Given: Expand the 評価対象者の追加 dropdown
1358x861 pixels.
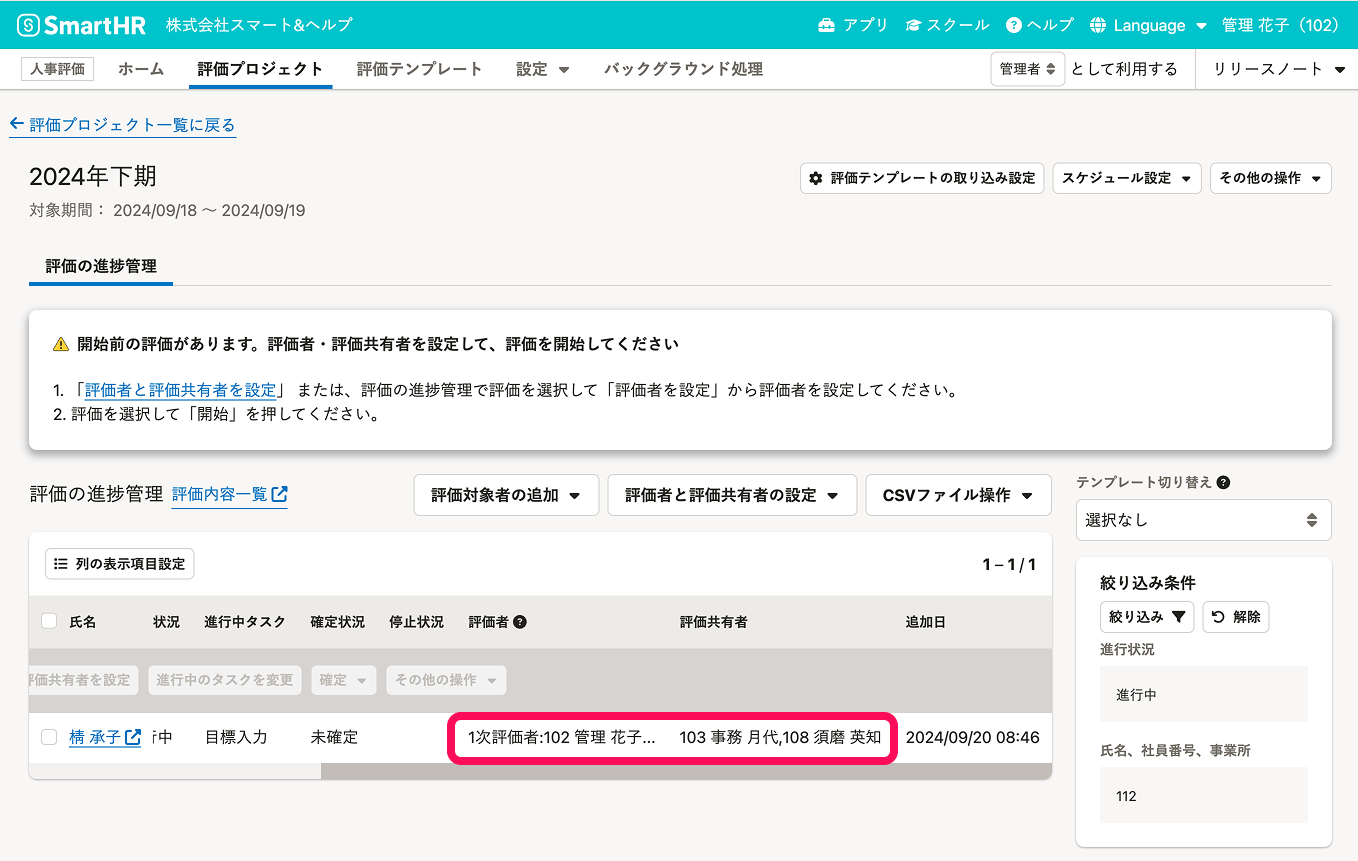Looking at the screenshot, I should tap(506, 495).
